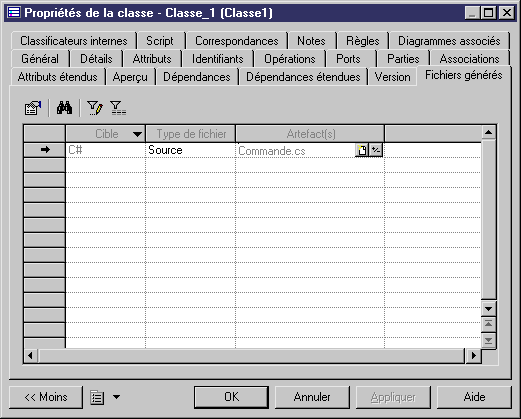The height and width of the screenshot is (419, 521).
Task: Click the new artifact icon beside Commande.cs
Action: tap(362, 150)
